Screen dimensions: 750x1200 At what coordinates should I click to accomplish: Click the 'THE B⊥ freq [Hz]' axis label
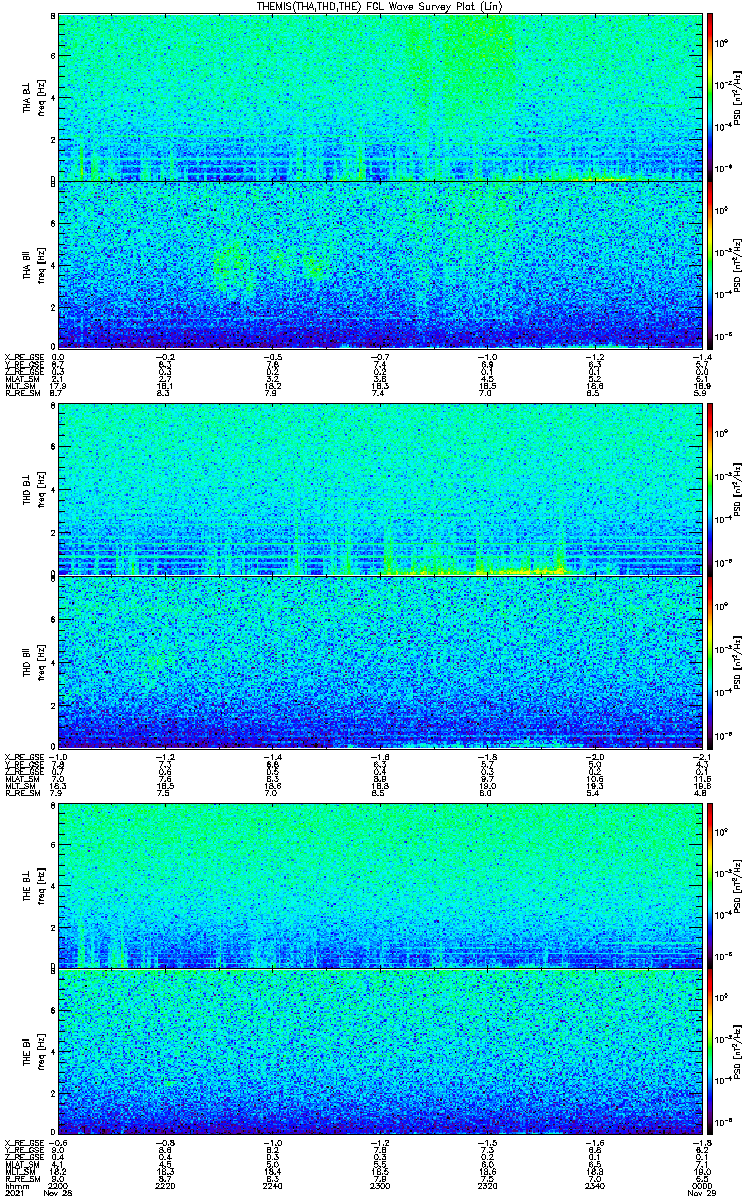34,884
